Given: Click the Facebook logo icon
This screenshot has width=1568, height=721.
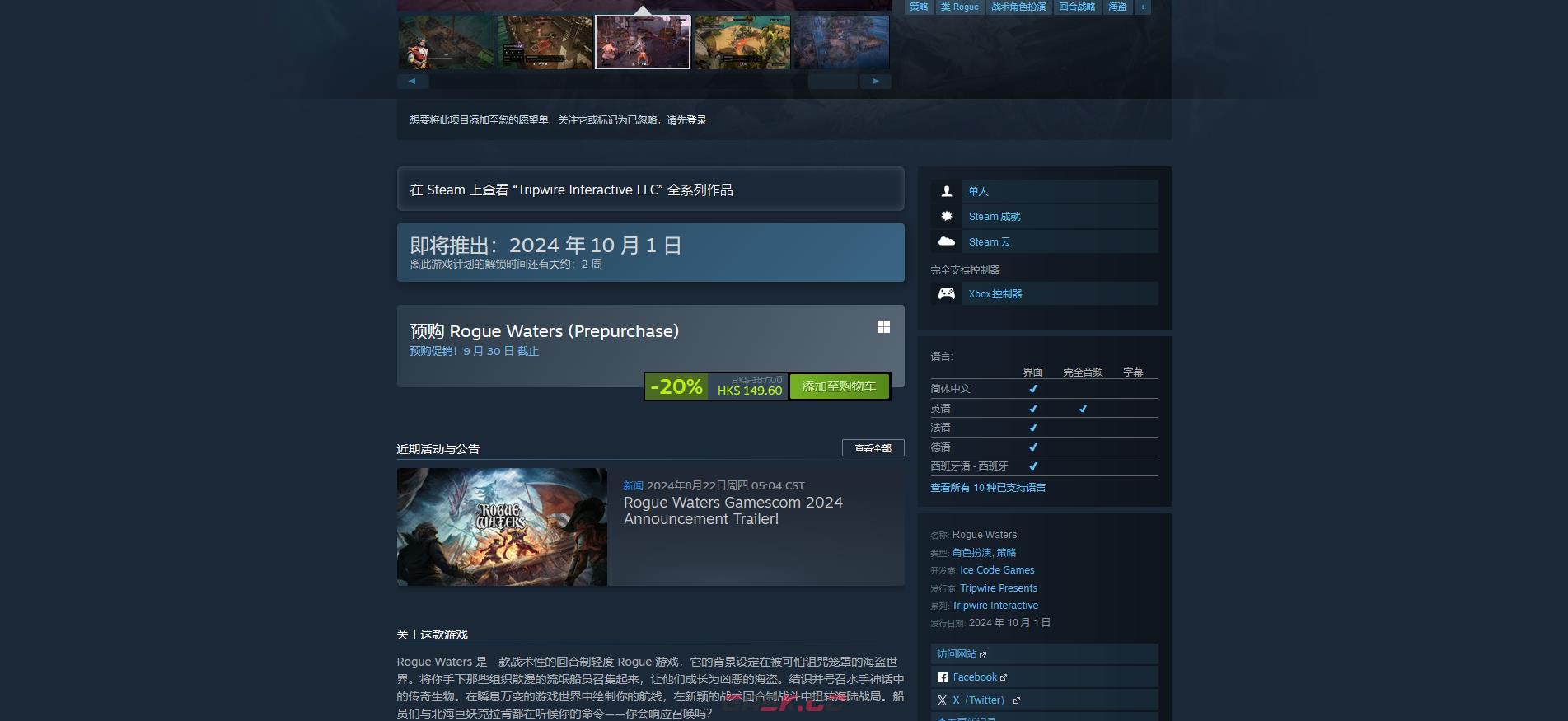Looking at the screenshot, I should pos(943,677).
